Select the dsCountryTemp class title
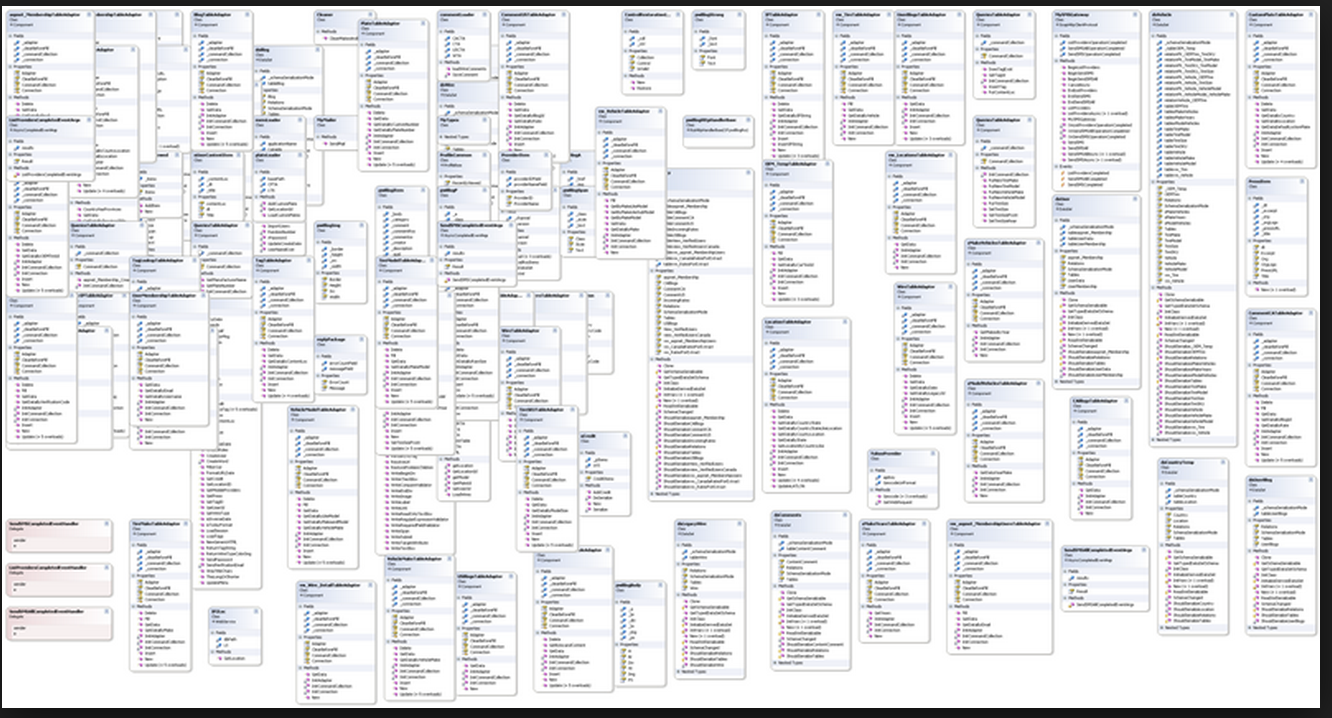1332x718 pixels. tap(1178, 462)
